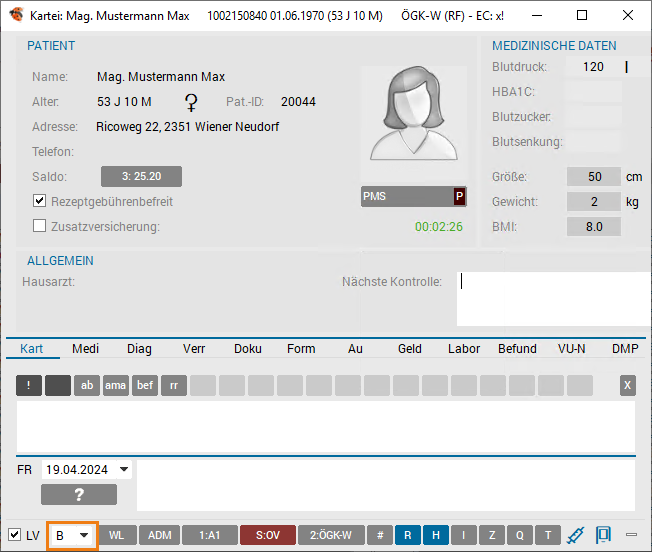Click the white text area below quick buttons
The width and height of the screenshot is (652, 552).
(x=326, y=426)
